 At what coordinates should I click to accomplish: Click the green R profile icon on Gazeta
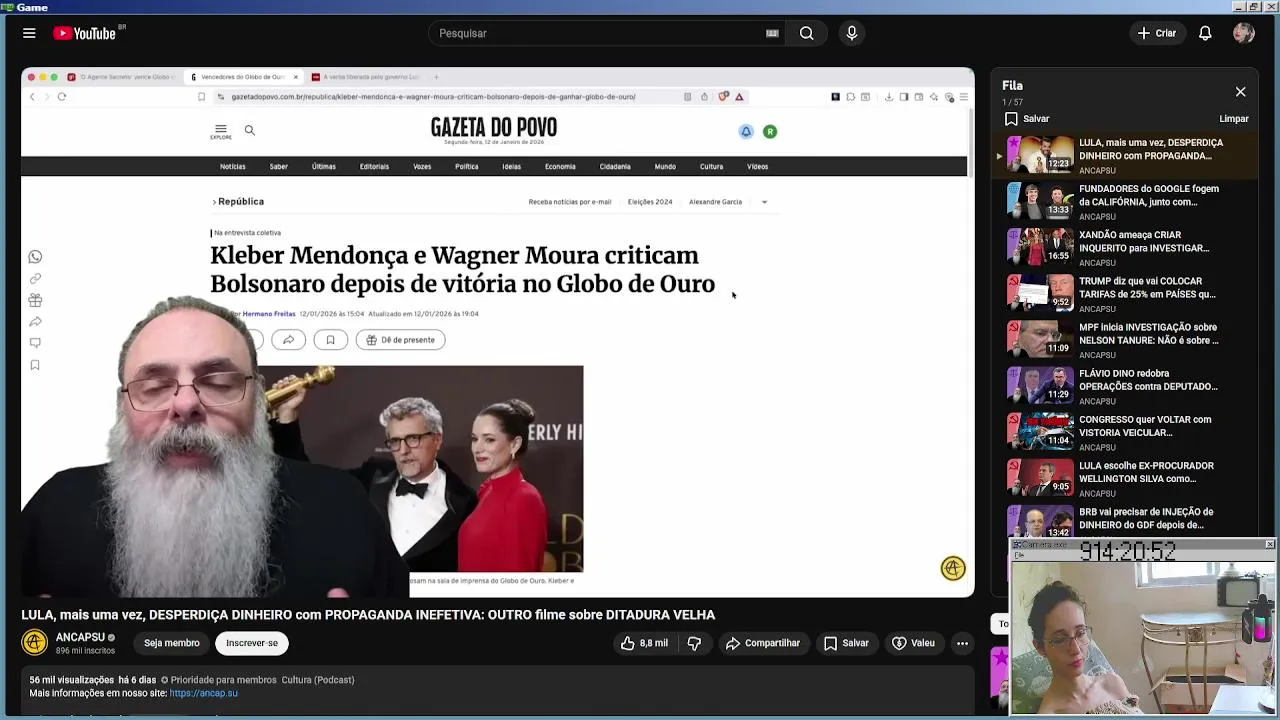(770, 132)
